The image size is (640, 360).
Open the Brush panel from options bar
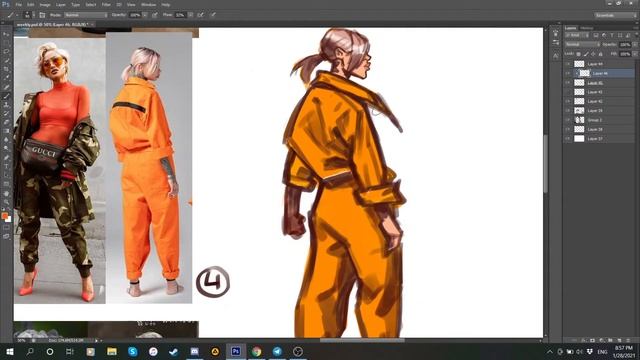click(x=42, y=15)
